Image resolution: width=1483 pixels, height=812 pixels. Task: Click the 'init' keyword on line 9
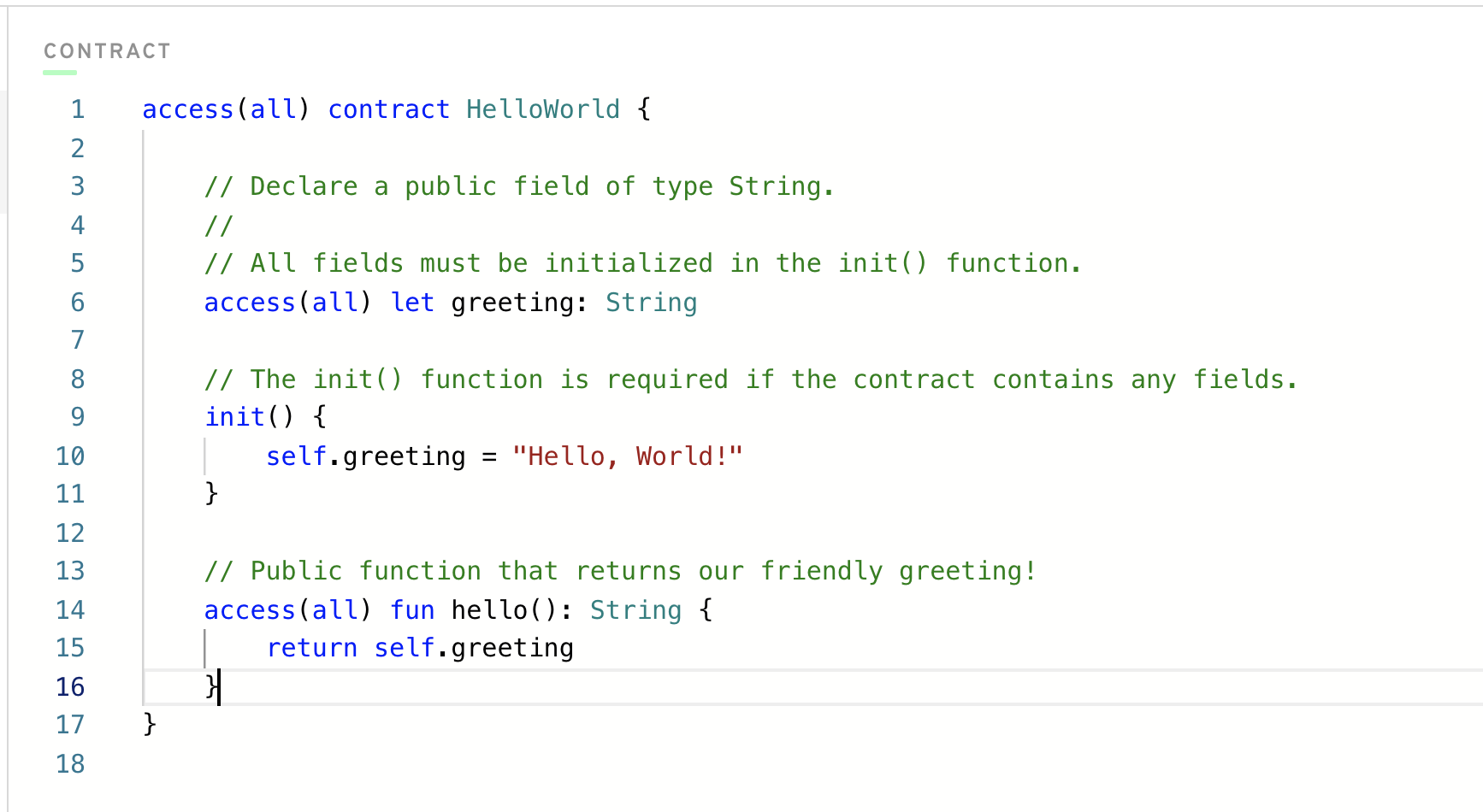(235, 417)
